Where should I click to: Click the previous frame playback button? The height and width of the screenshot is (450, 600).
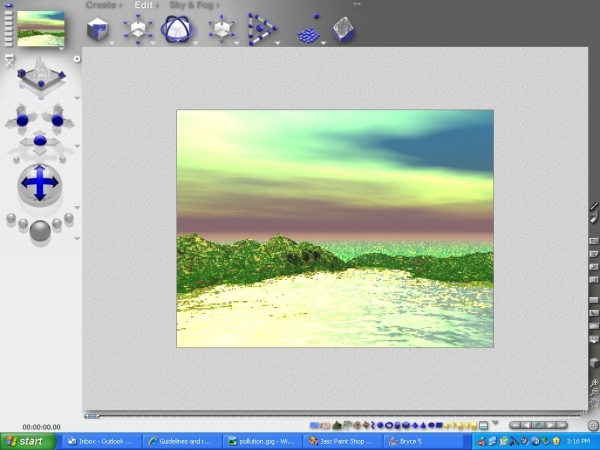coord(527,425)
